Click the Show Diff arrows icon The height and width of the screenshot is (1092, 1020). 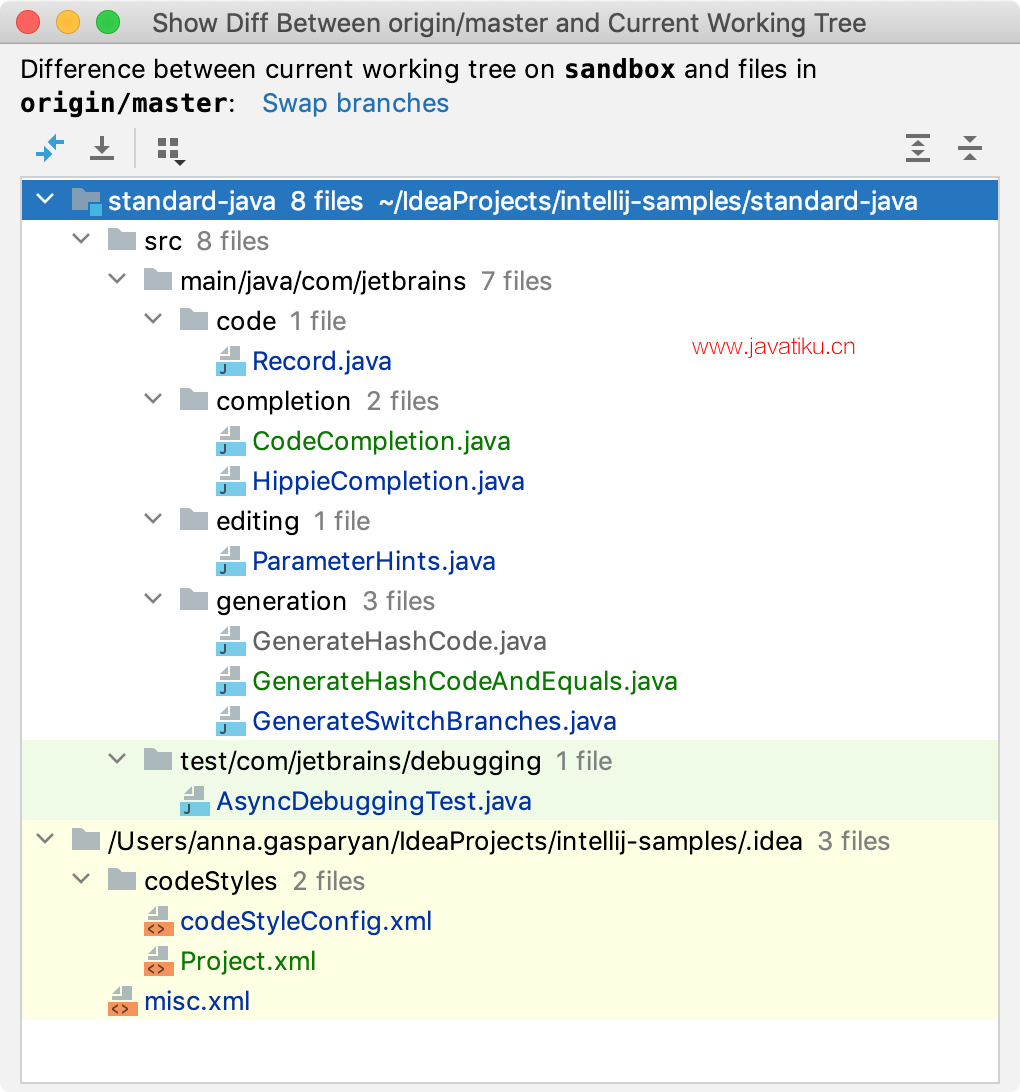(x=49, y=148)
